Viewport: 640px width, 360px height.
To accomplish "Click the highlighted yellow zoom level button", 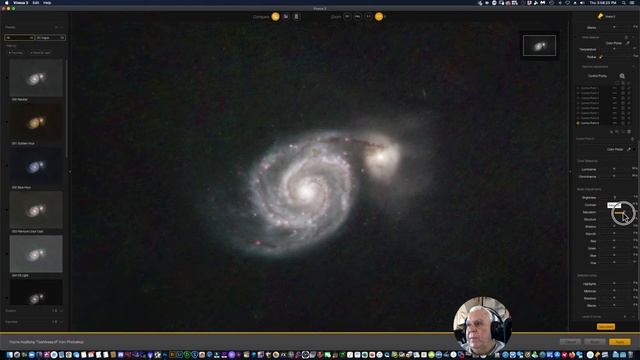I will coord(379,16).
